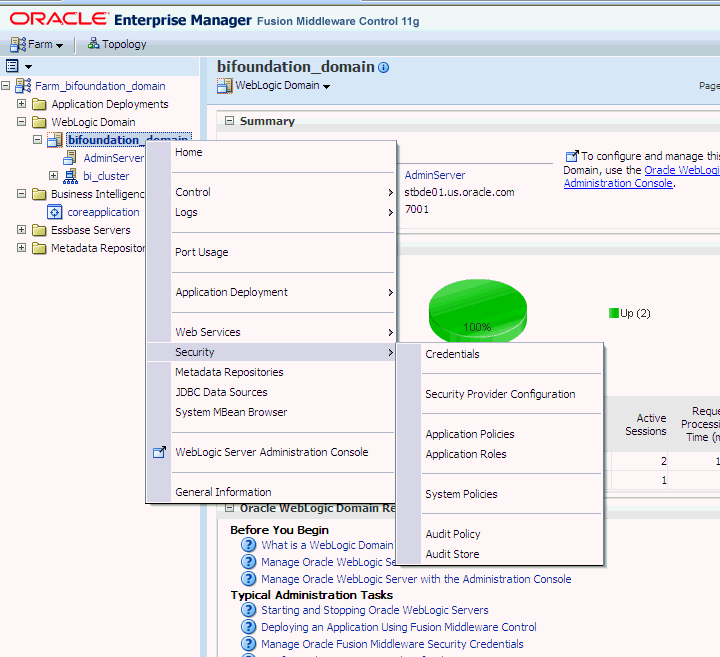720x657 pixels.
Task: Open the Farm menu icon
Action: tap(18, 45)
